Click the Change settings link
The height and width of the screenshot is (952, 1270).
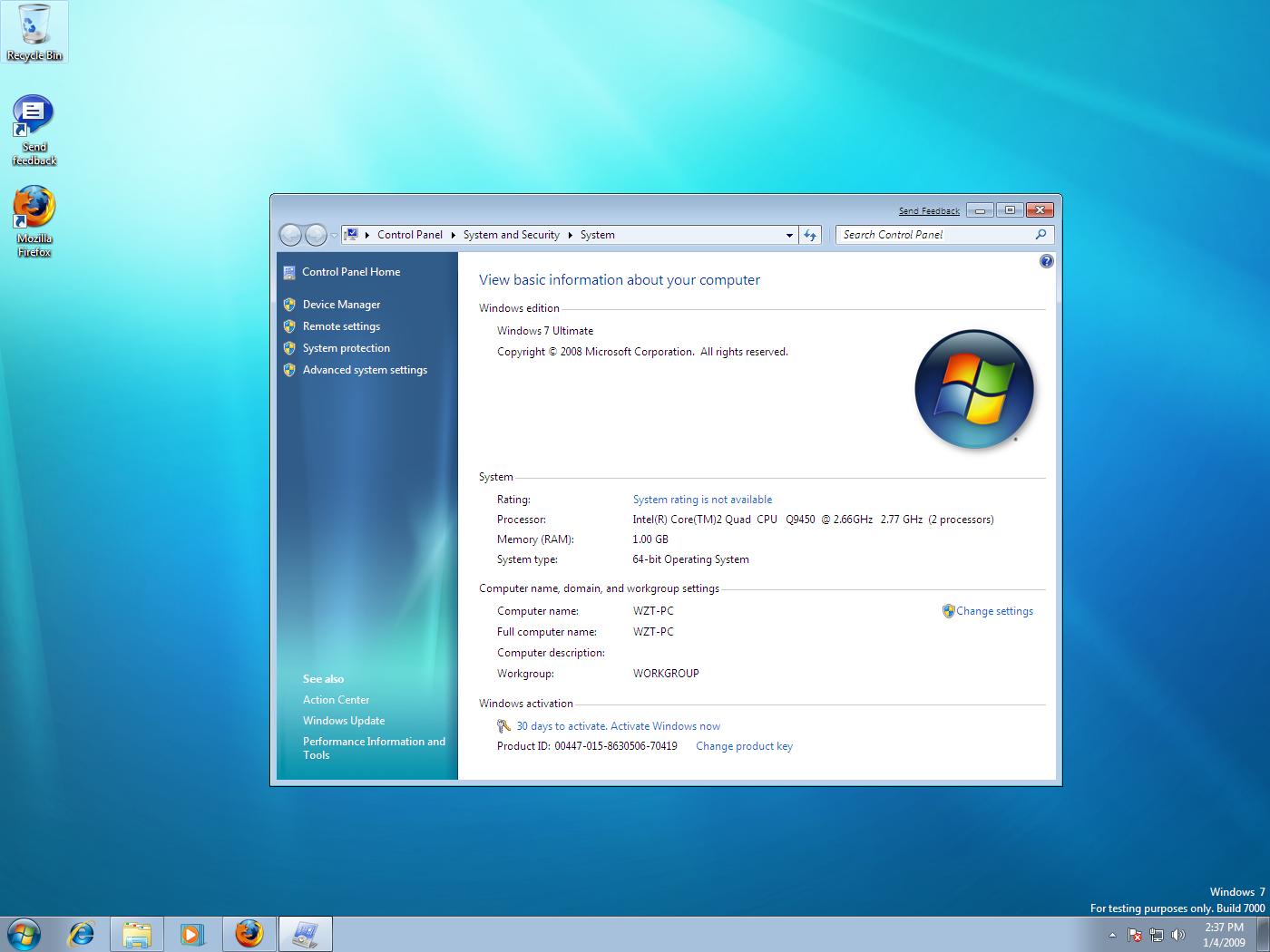pos(994,611)
